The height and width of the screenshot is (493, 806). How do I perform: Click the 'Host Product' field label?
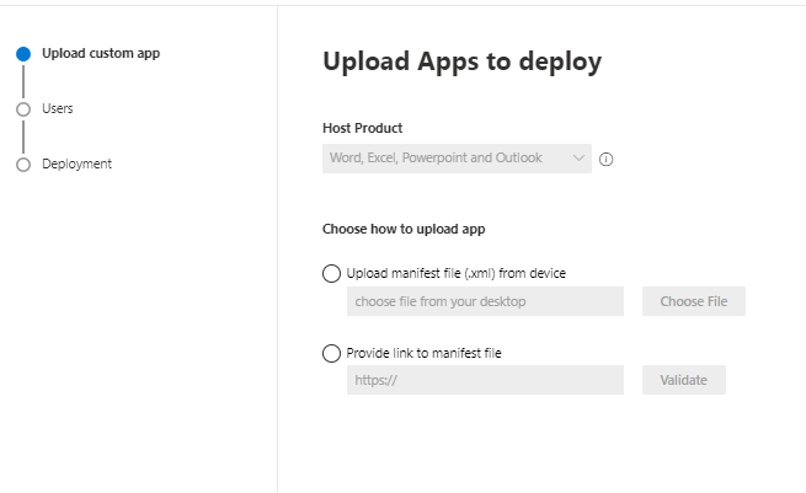[x=362, y=129]
